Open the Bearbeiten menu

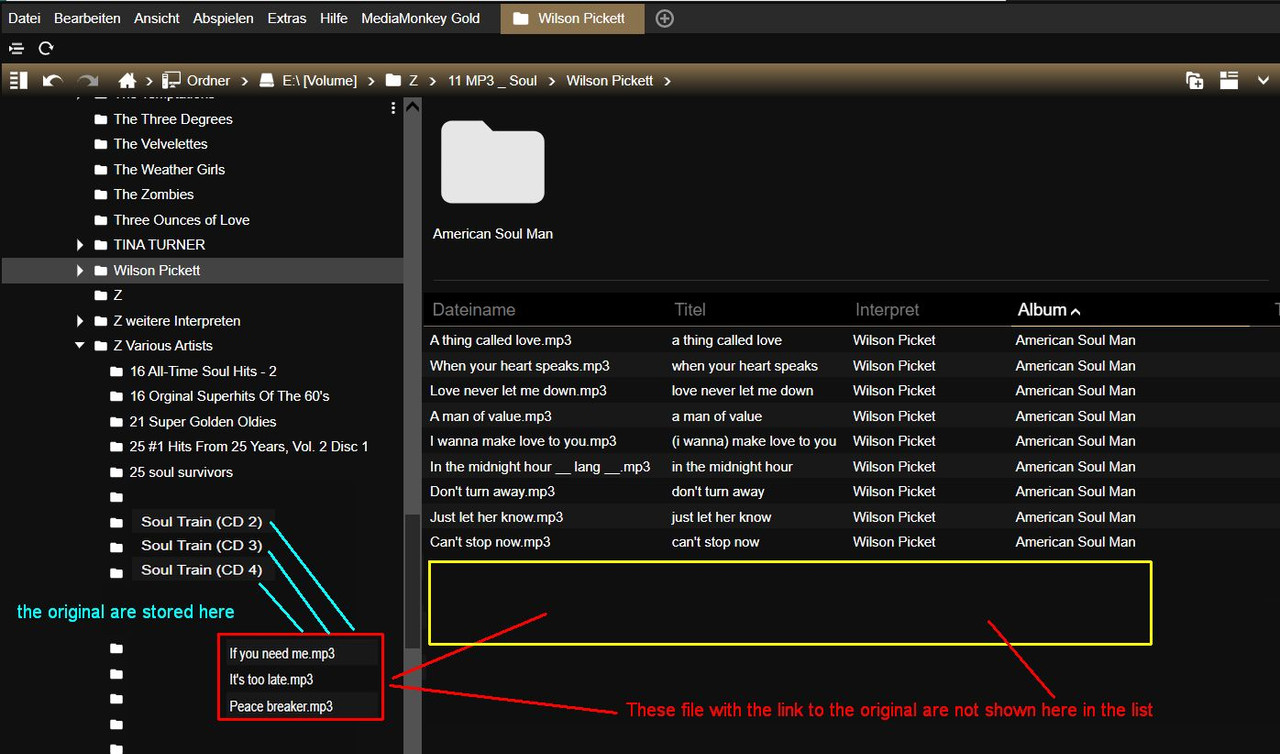point(87,18)
